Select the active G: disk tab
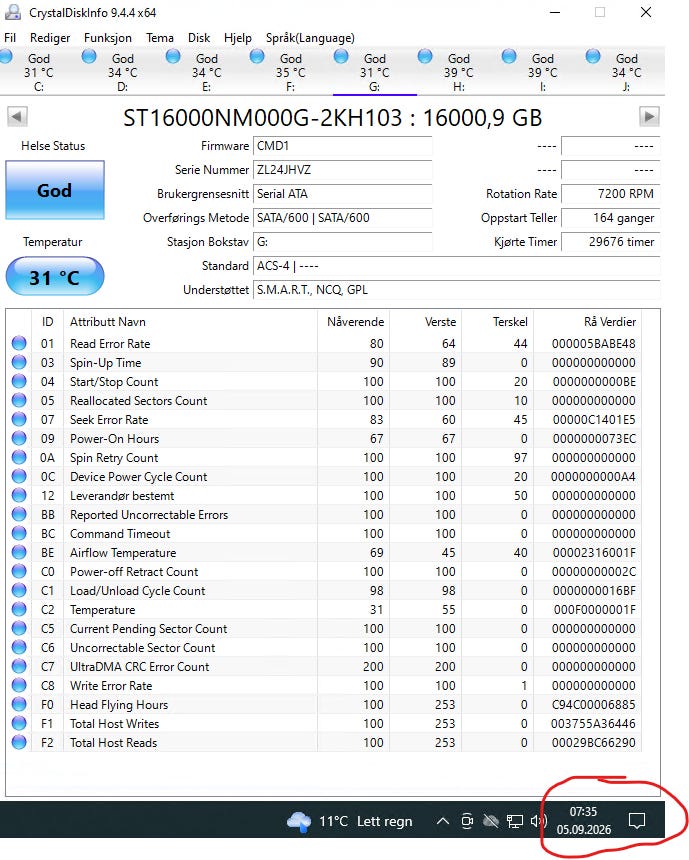Image resolution: width=689 pixels, height=860 pixels. 375,72
